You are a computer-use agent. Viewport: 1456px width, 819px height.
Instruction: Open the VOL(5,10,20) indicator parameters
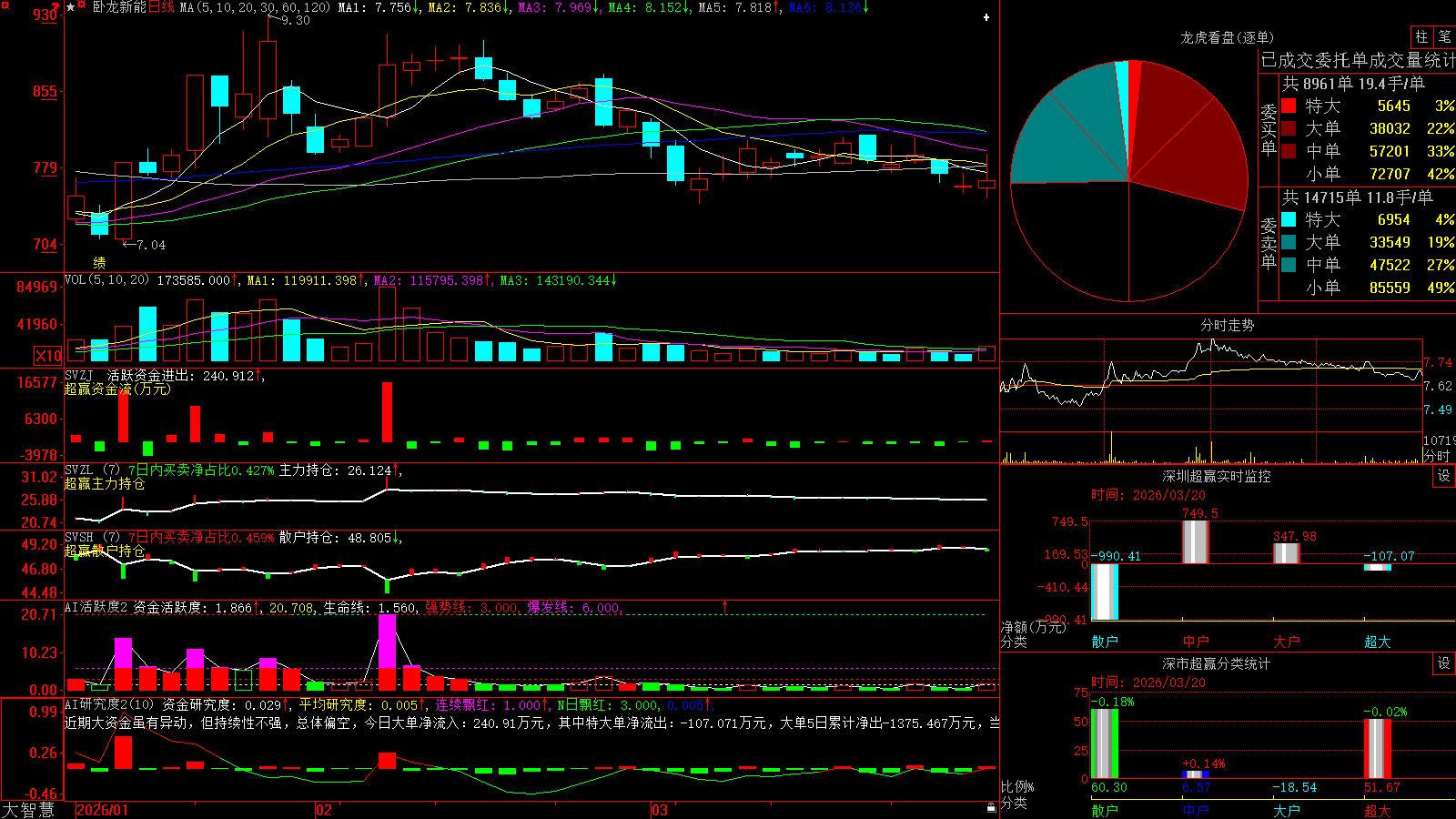coord(106,279)
